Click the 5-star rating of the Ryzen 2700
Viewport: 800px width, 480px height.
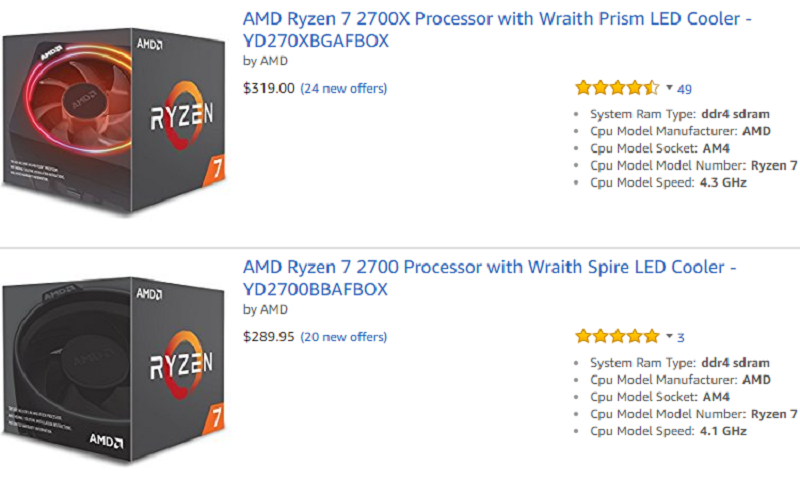click(x=617, y=337)
